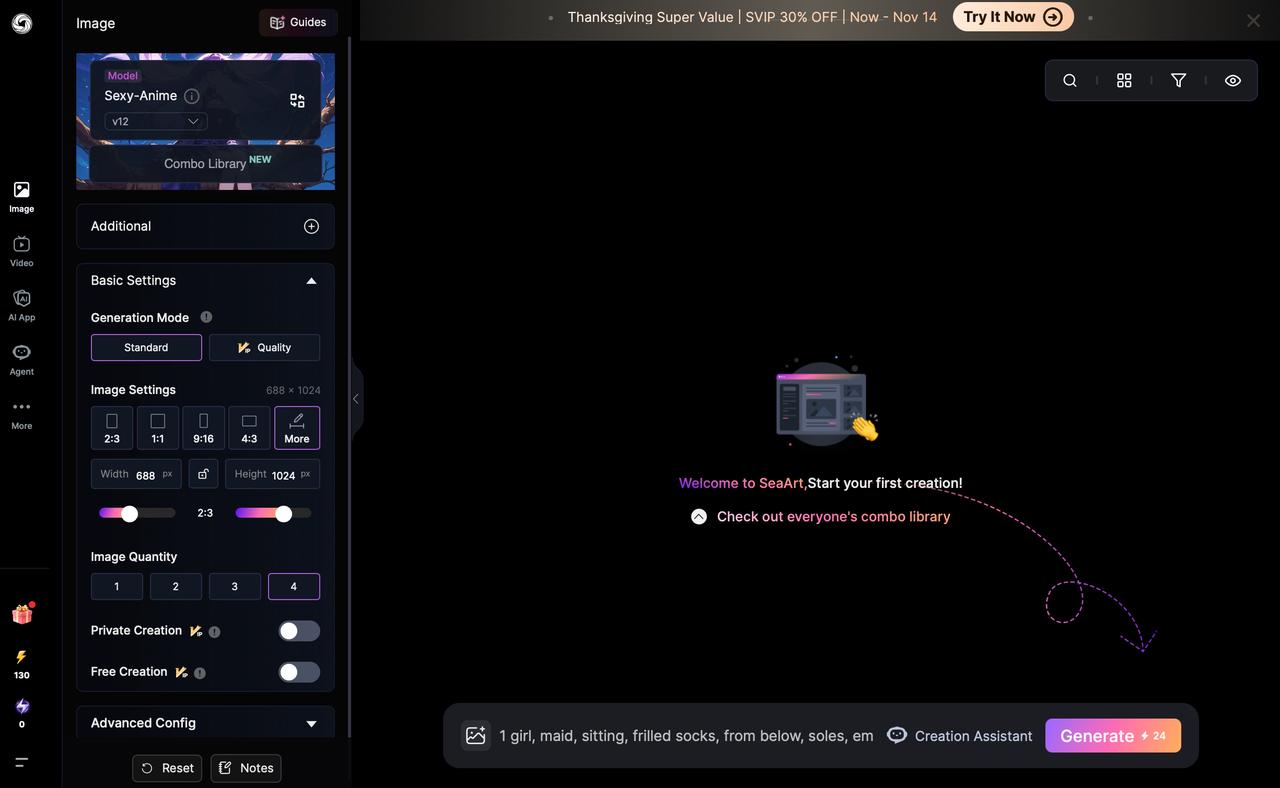Click the Reset button
This screenshot has height=788, width=1280.
point(167,768)
